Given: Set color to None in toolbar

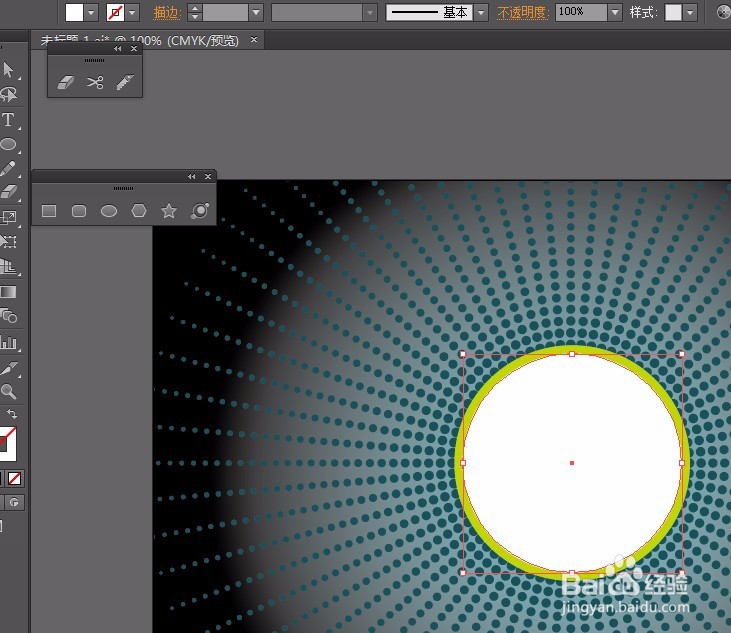Looking at the screenshot, I should (x=14, y=478).
